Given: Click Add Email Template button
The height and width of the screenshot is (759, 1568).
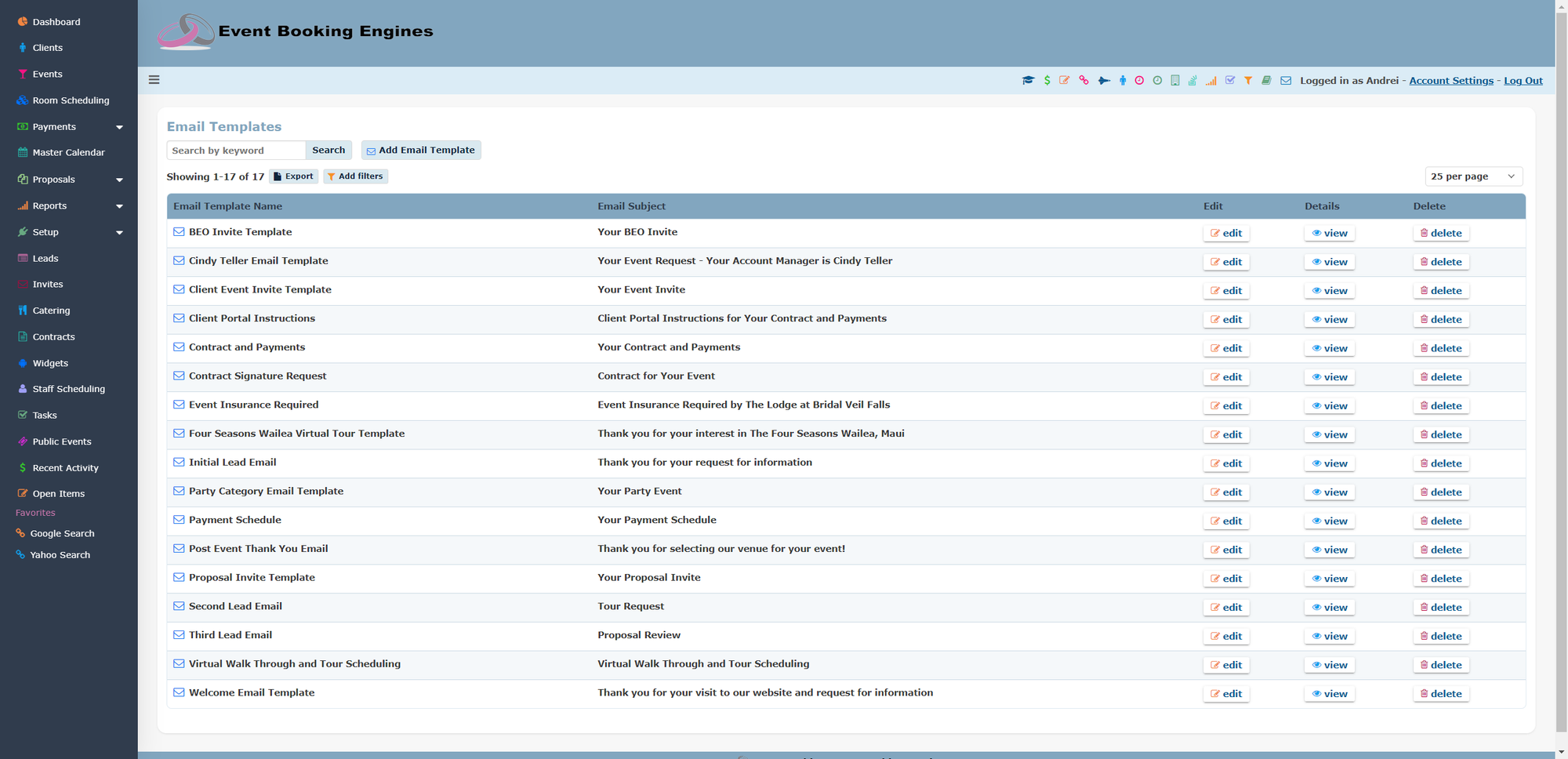Looking at the screenshot, I should (x=421, y=150).
